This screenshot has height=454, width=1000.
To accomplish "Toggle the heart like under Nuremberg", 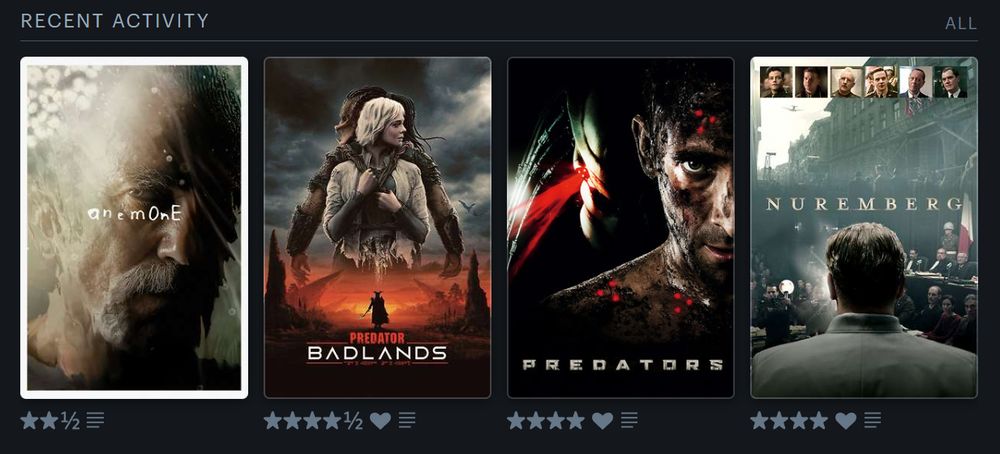I will click(846, 420).
